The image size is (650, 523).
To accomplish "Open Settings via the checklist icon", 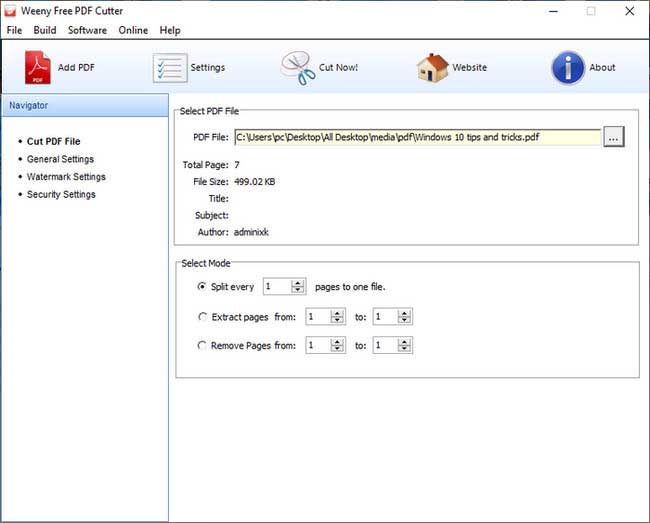I will click(170, 68).
